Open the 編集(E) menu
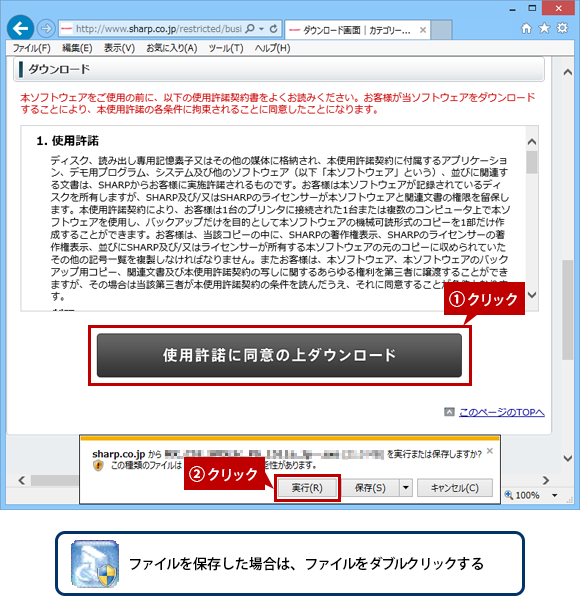580x600 pixels. pos(77,48)
